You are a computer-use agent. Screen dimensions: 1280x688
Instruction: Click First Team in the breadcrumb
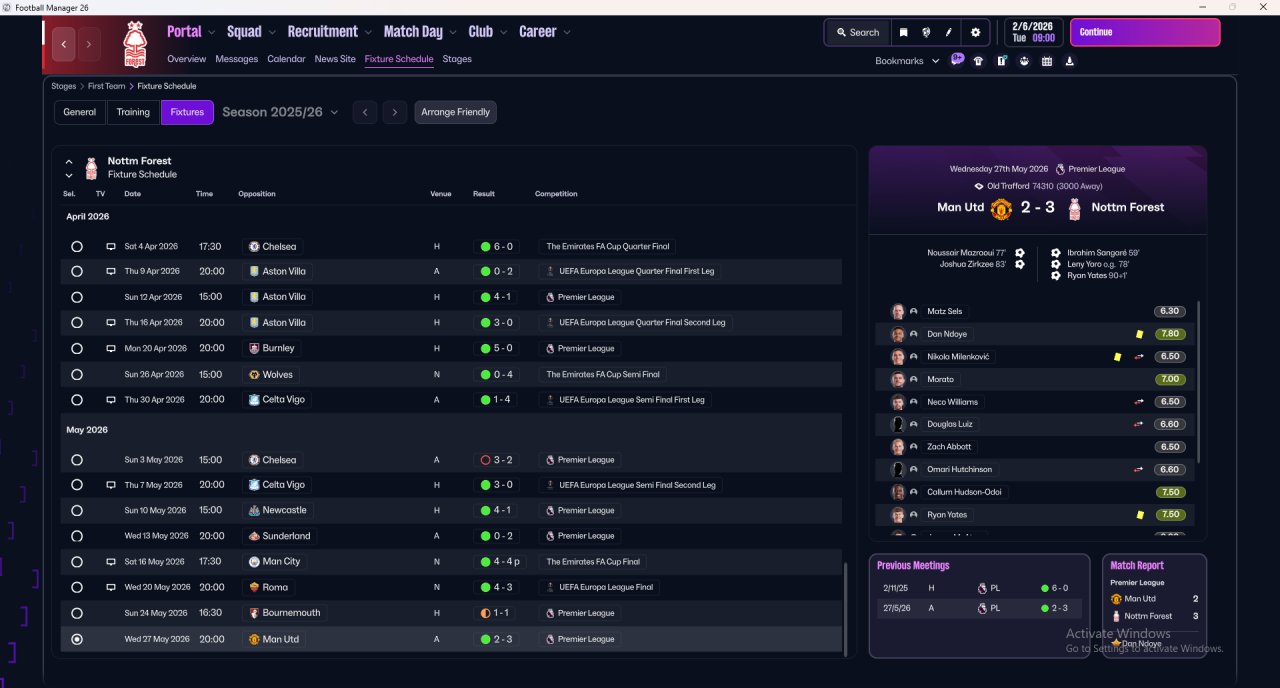(x=107, y=86)
